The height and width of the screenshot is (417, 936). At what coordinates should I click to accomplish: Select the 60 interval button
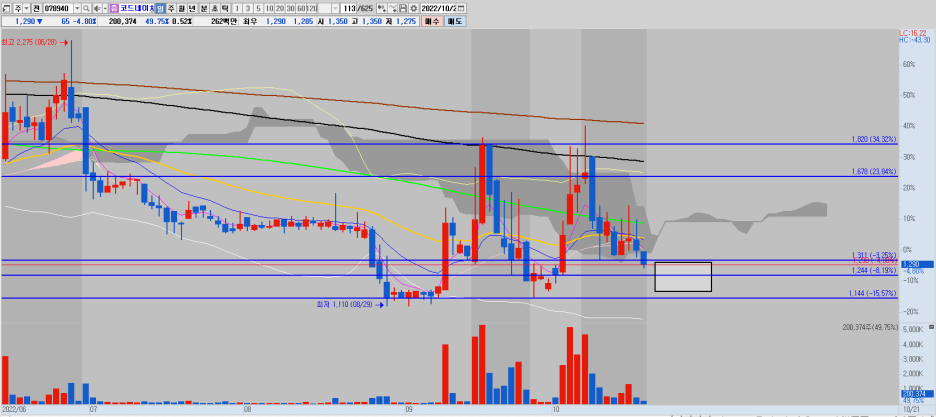pyautogui.click(x=301, y=8)
